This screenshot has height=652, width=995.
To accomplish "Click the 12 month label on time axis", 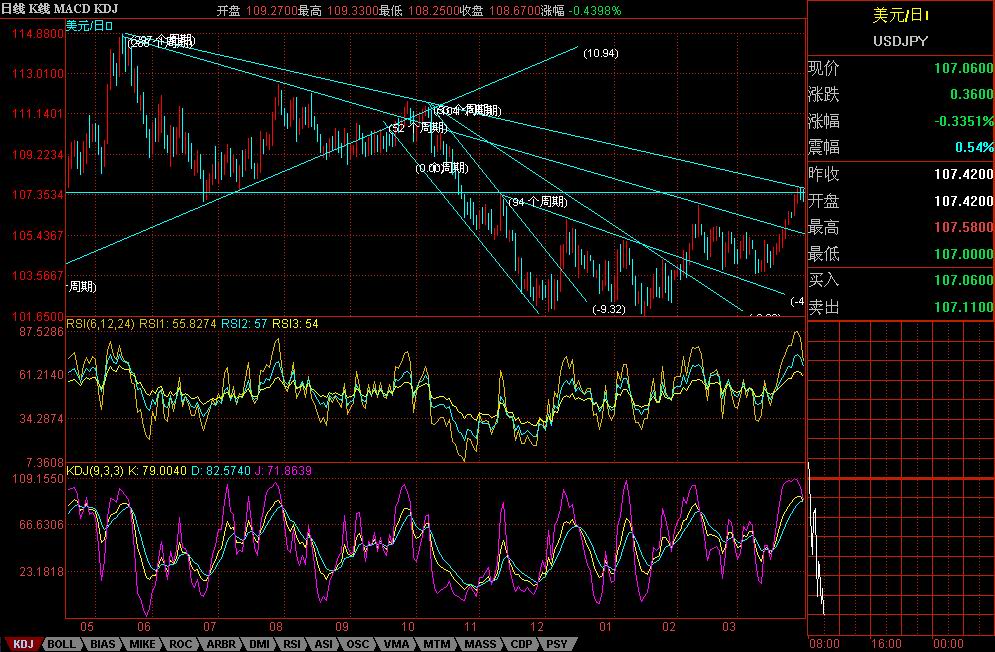I will pyautogui.click(x=537, y=627).
